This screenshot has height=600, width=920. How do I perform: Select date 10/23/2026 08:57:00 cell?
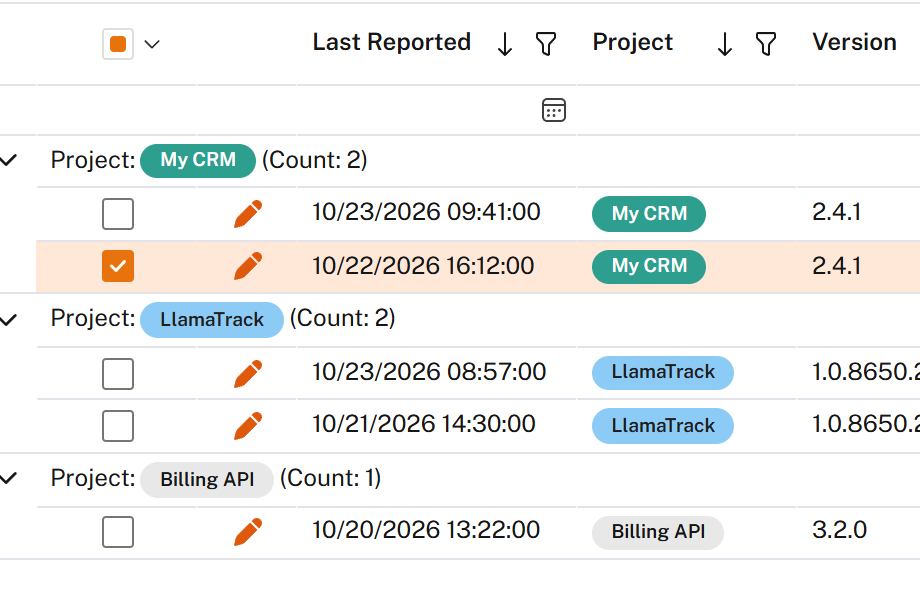coord(429,372)
